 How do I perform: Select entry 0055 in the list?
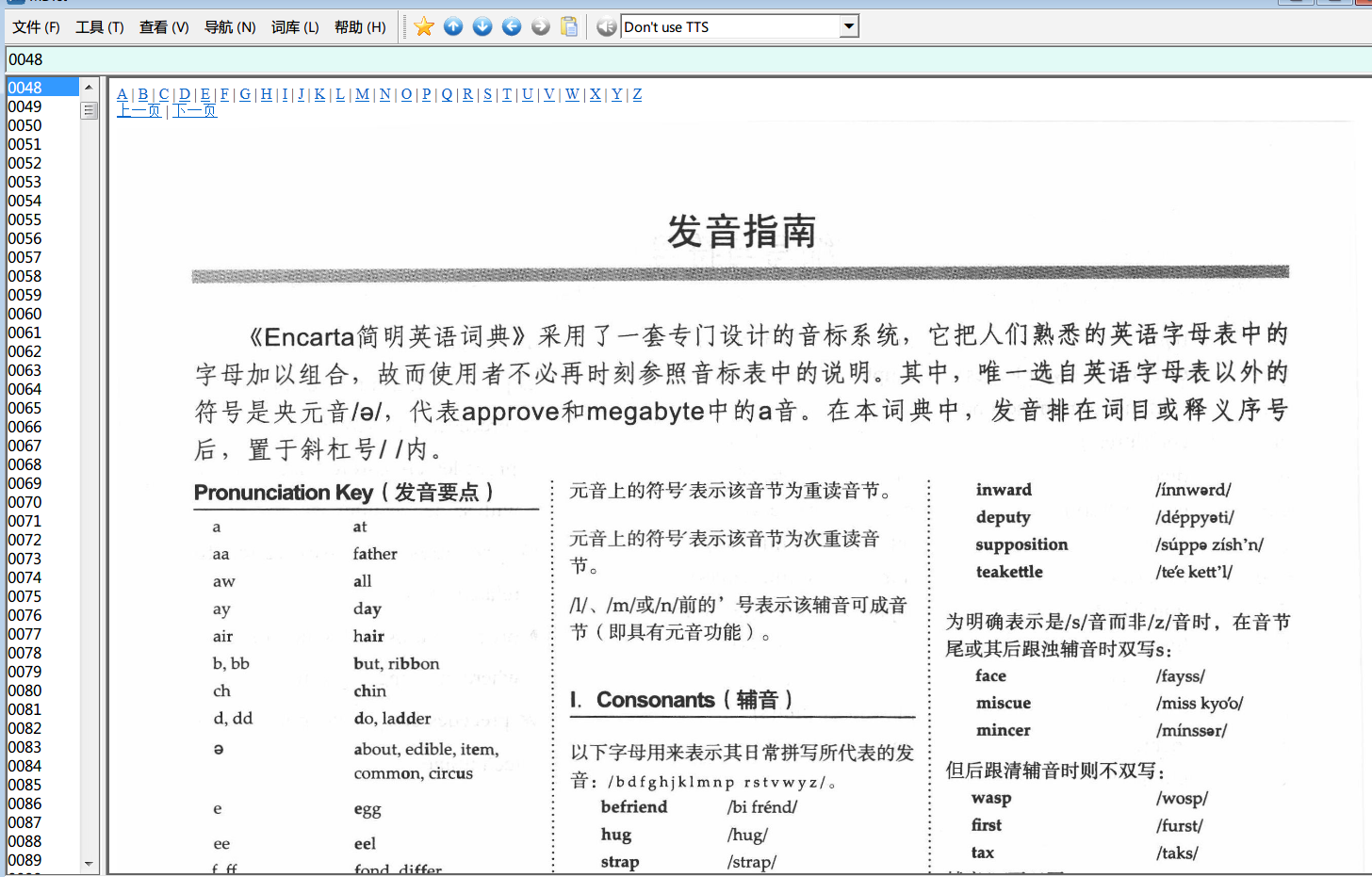42,219
